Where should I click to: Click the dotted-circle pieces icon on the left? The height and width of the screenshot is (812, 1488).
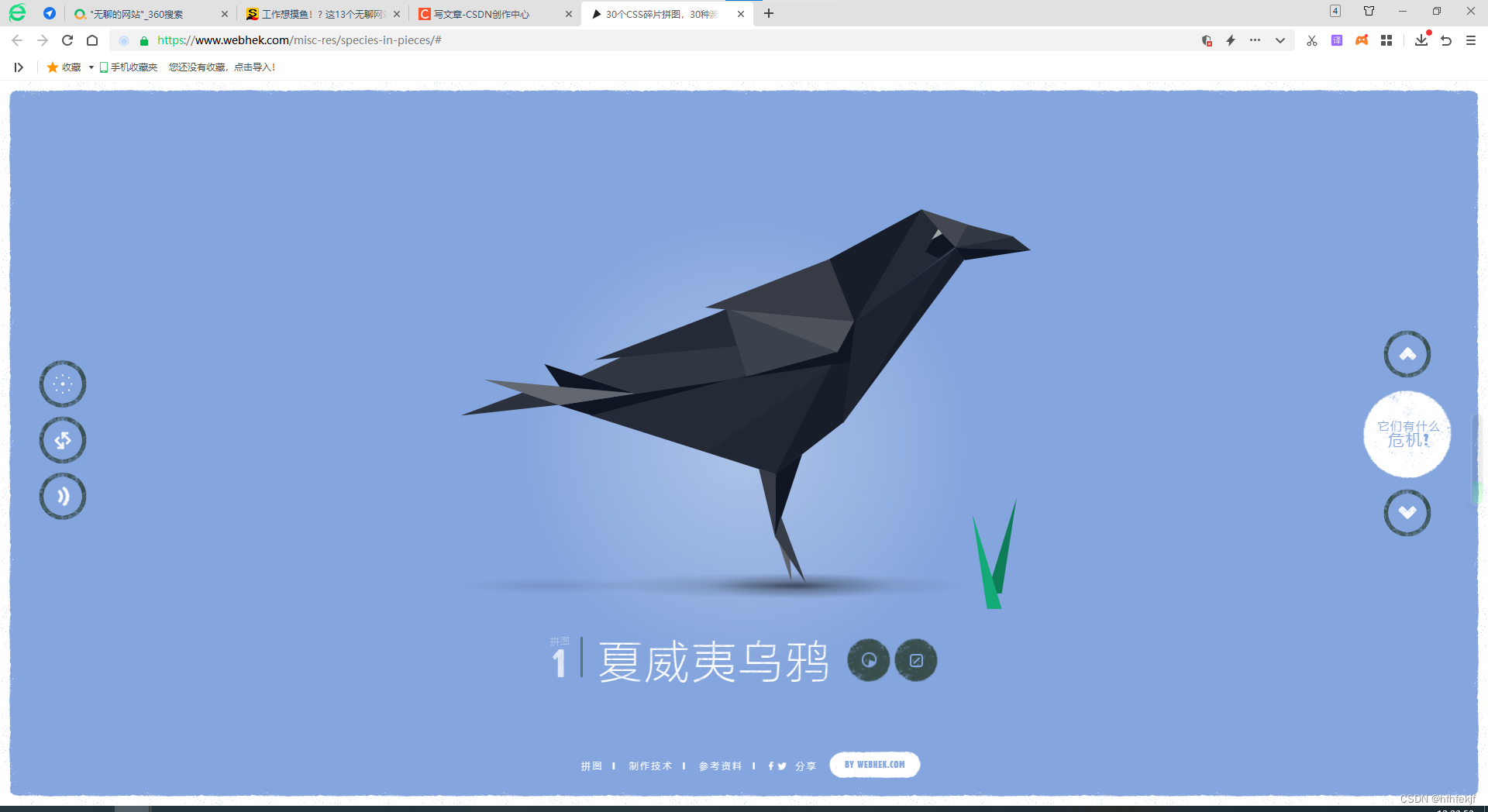63,384
